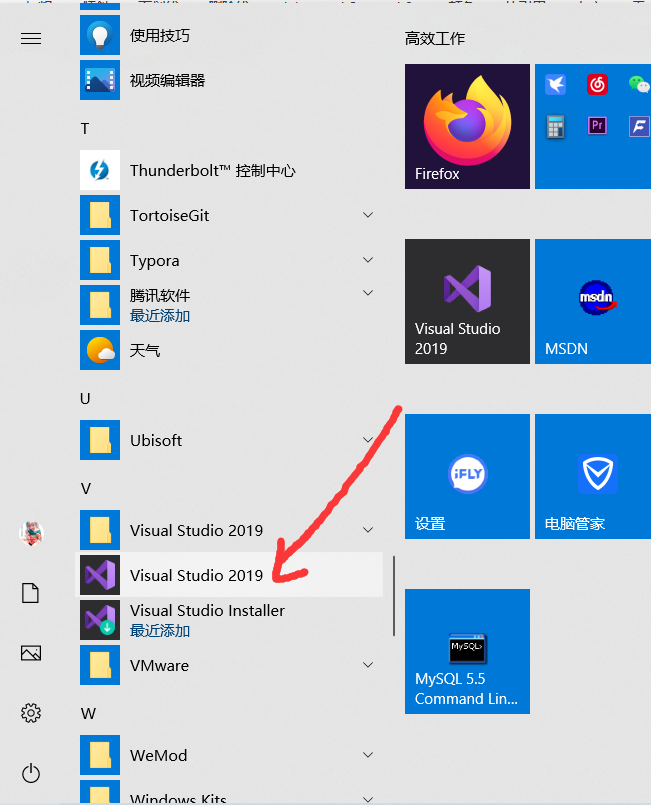651x805 pixels.
Task: Click the 视频编辑器 label text
Action: (167, 81)
